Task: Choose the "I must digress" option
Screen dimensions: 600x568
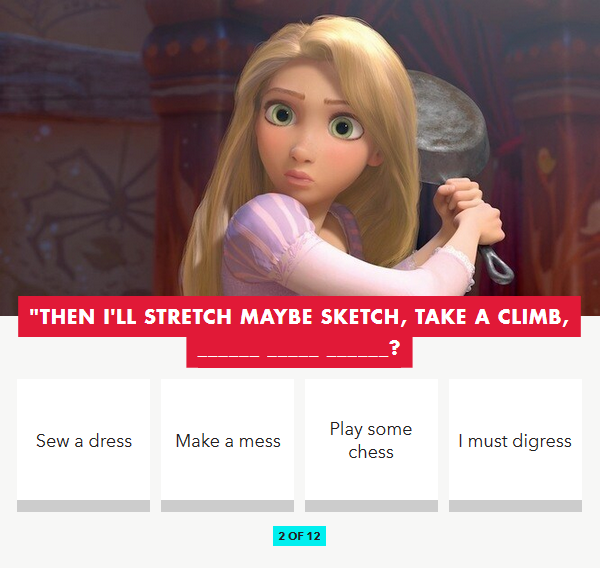Action: click(515, 441)
